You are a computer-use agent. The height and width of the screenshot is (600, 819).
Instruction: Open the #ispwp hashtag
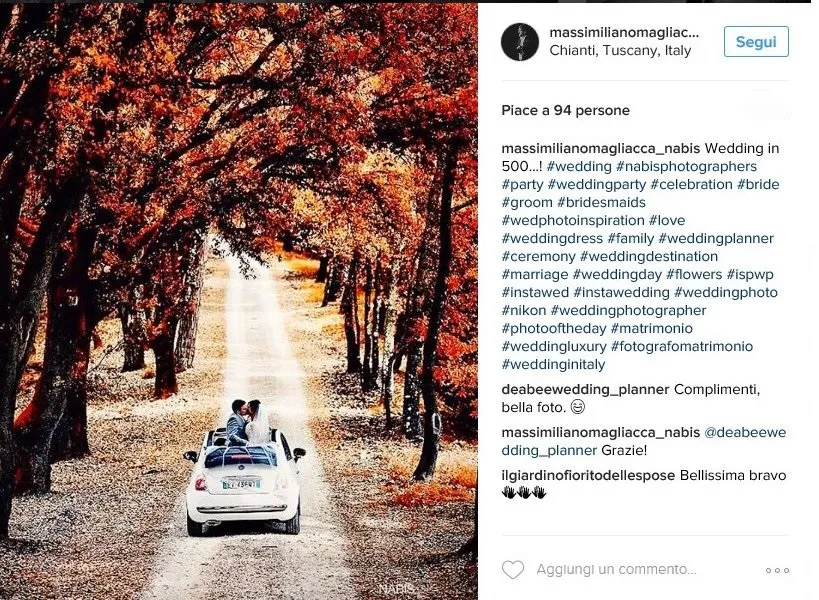pyautogui.click(x=750, y=275)
